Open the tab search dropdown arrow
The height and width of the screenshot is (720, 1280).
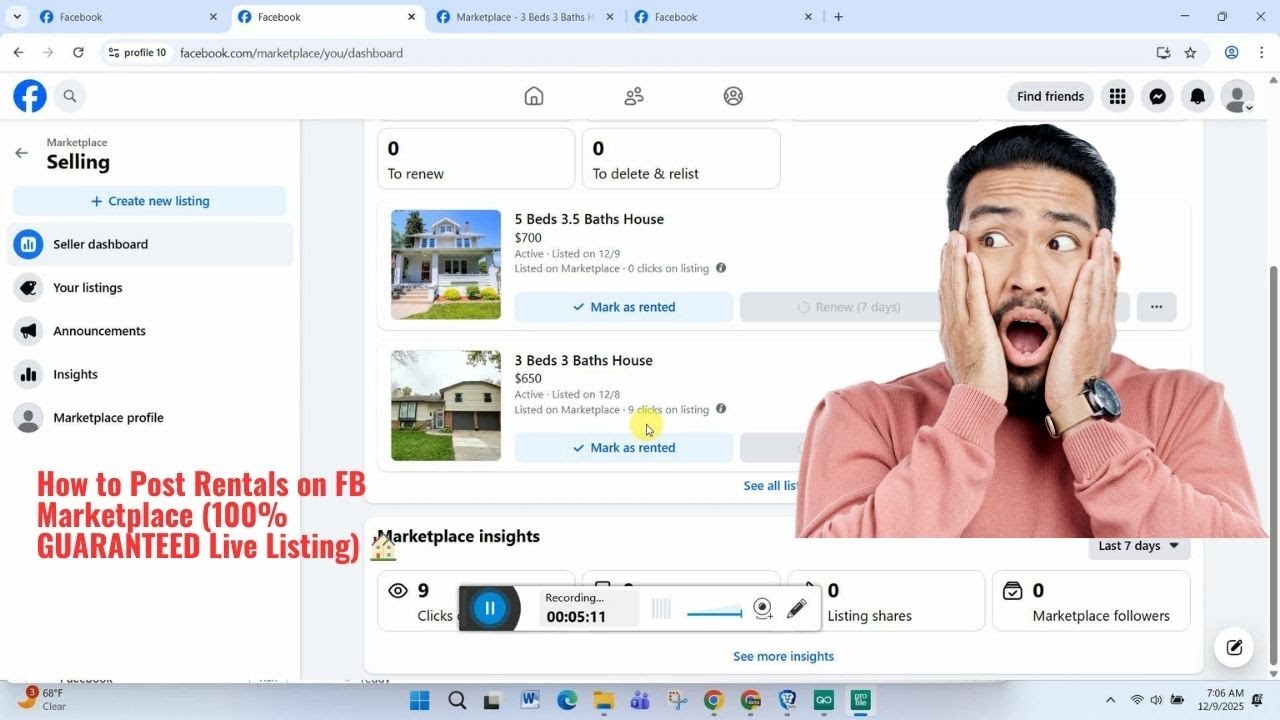17,17
